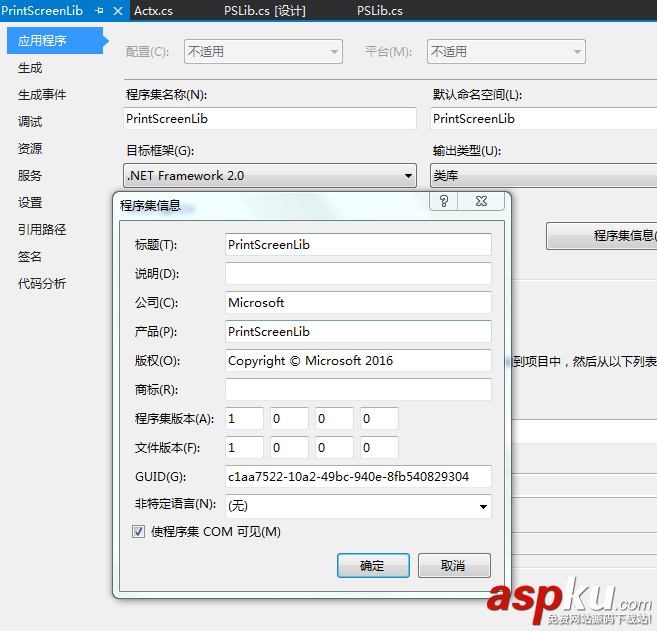
Task: Select the 应用程序 settings page
Action: [x=55, y=41]
